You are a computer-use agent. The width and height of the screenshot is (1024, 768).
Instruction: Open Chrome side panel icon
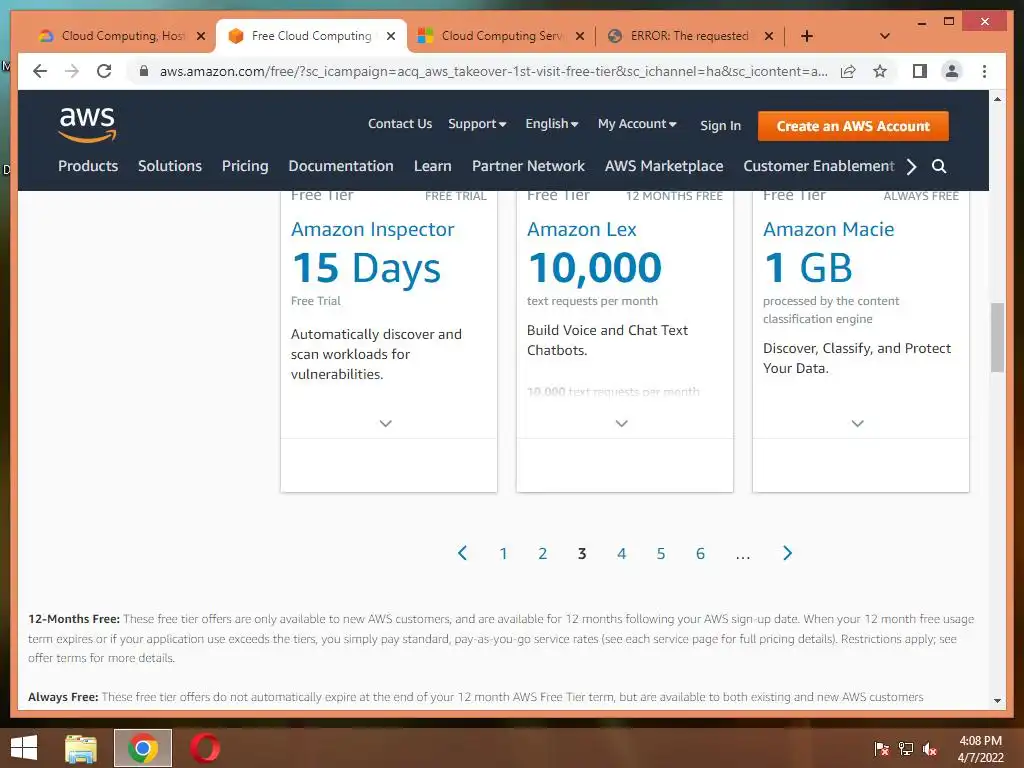pyautogui.click(x=920, y=71)
